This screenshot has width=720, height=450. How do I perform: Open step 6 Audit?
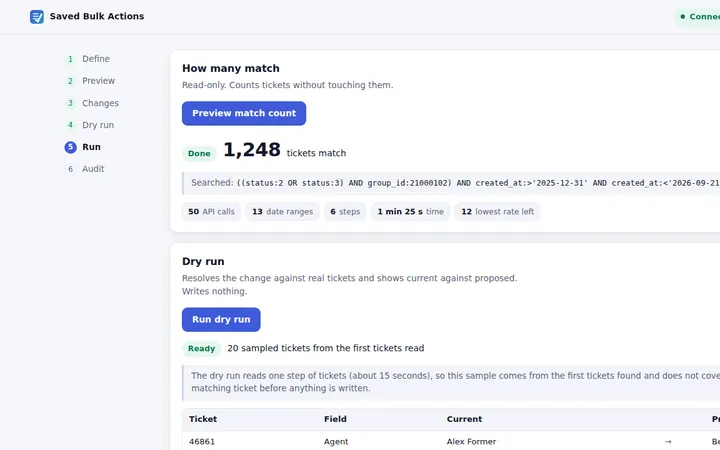point(85,169)
